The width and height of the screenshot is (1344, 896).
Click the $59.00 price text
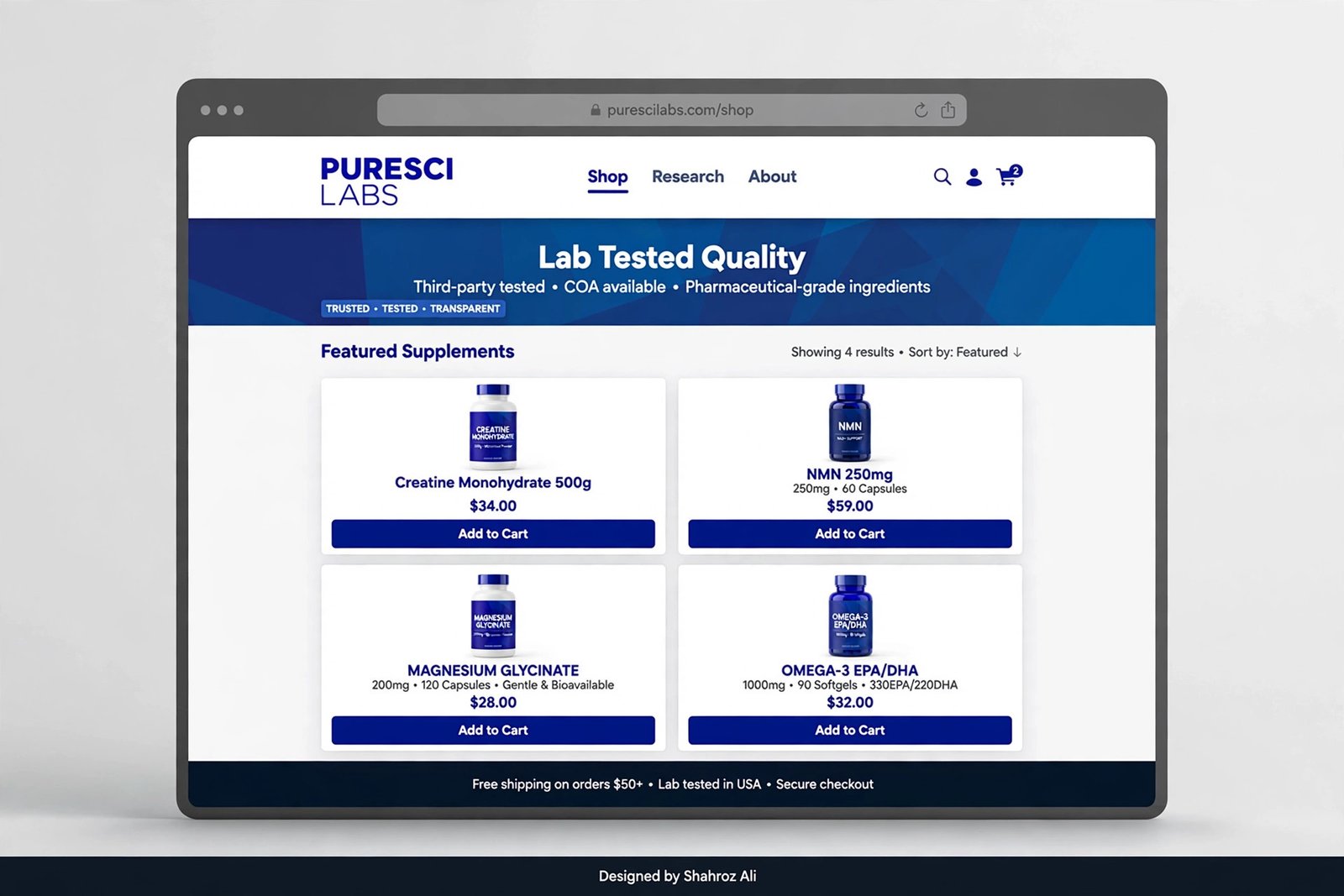click(850, 506)
